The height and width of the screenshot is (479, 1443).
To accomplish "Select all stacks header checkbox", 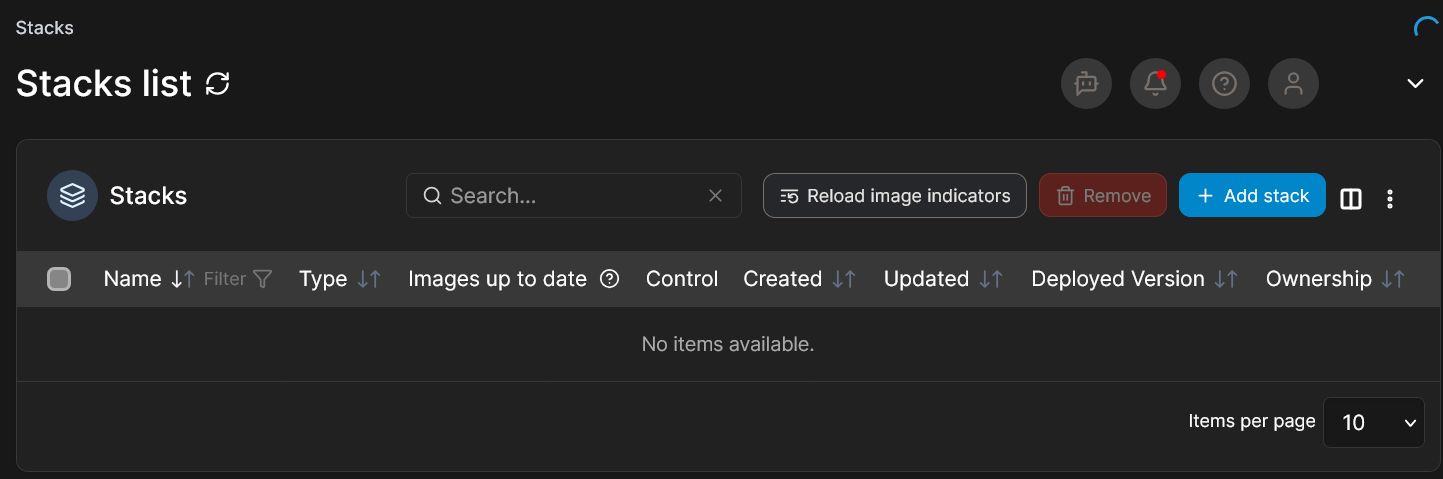I will [x=59, y=279].
